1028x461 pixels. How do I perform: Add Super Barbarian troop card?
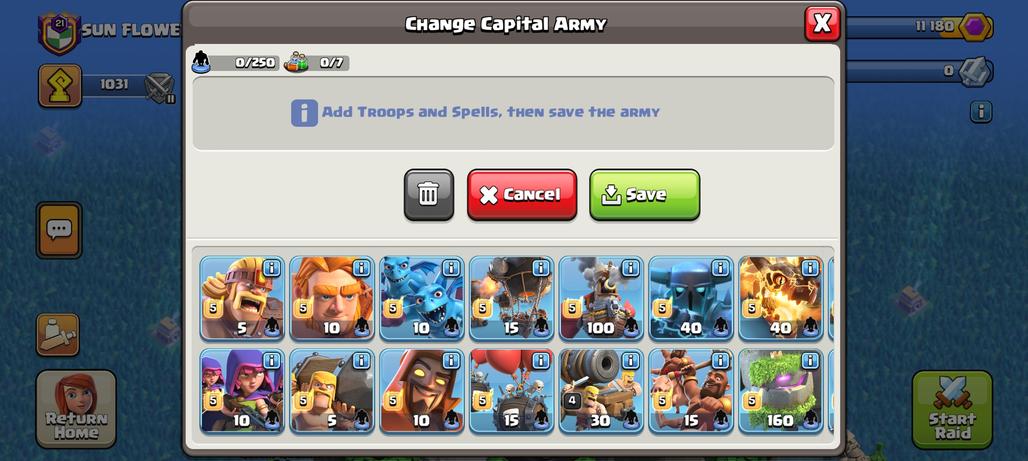(x=242, y=298)
